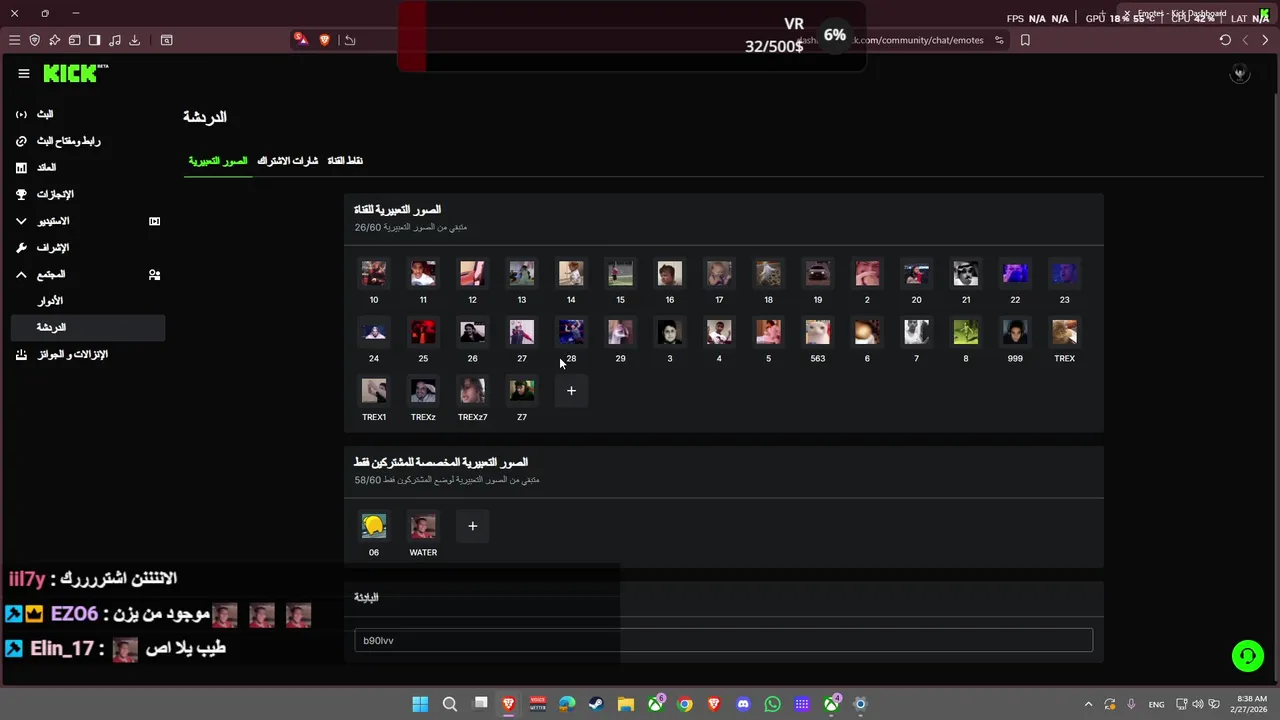The image size is (1280, 720).
Task: Click the KICK logo
Action: [x=75, y=73]
